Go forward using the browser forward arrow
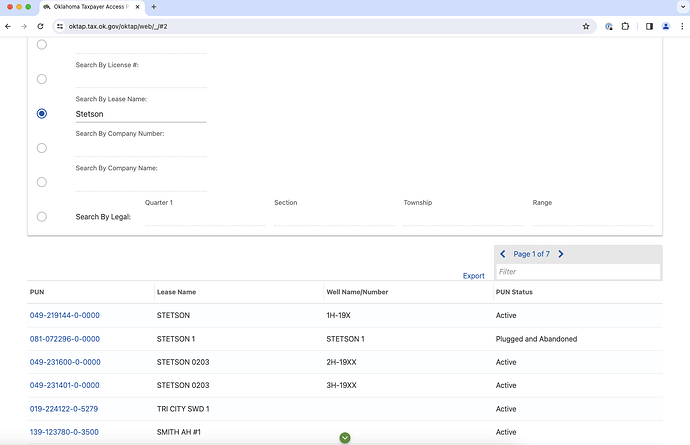This screenshot has height=445, width=690. coord(24,26)
